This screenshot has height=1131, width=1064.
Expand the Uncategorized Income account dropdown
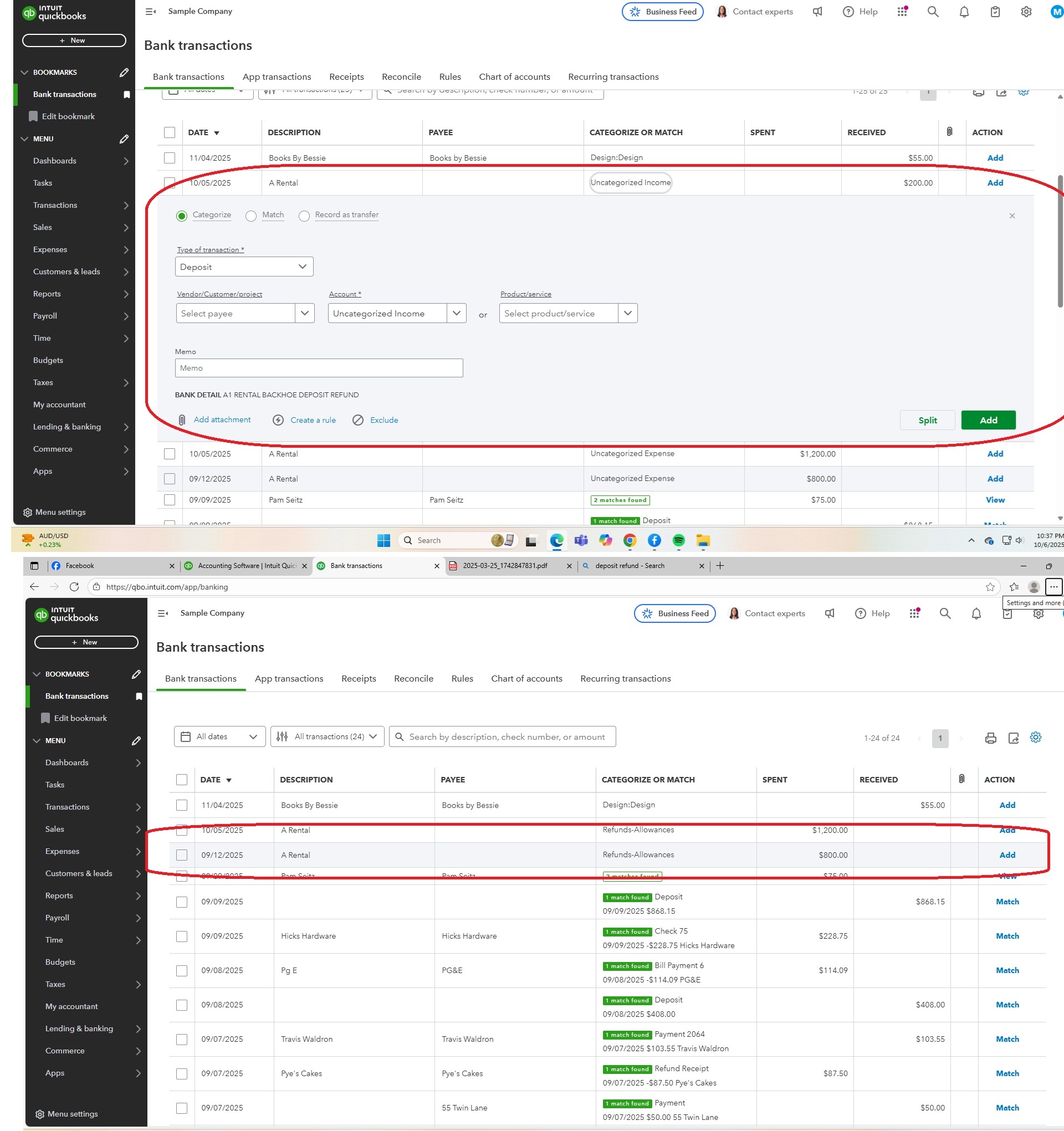coord(456,313)
